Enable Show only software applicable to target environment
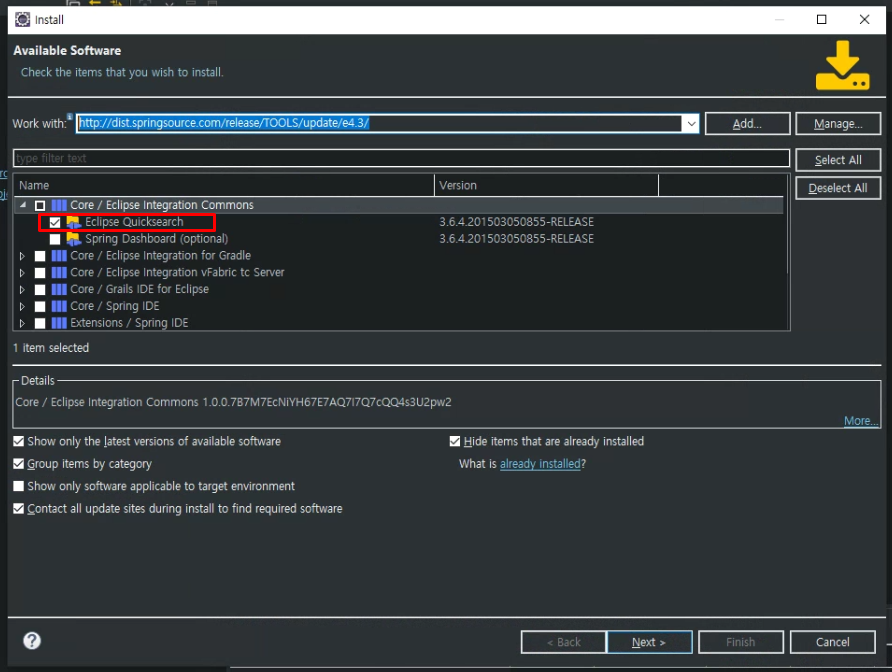Screen dimensions: 892x672 point(19,486)
